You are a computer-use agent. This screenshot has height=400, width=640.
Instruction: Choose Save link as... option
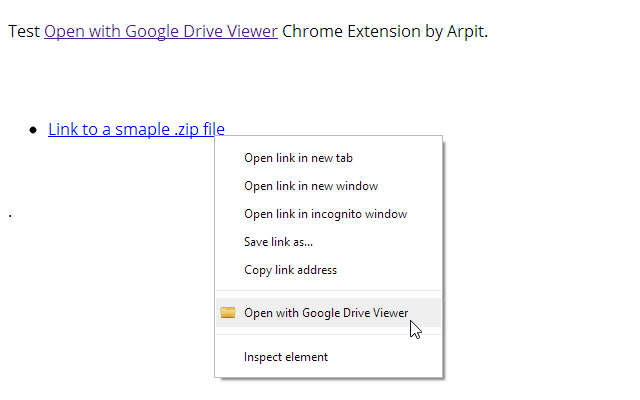click(x=278, y=242)
